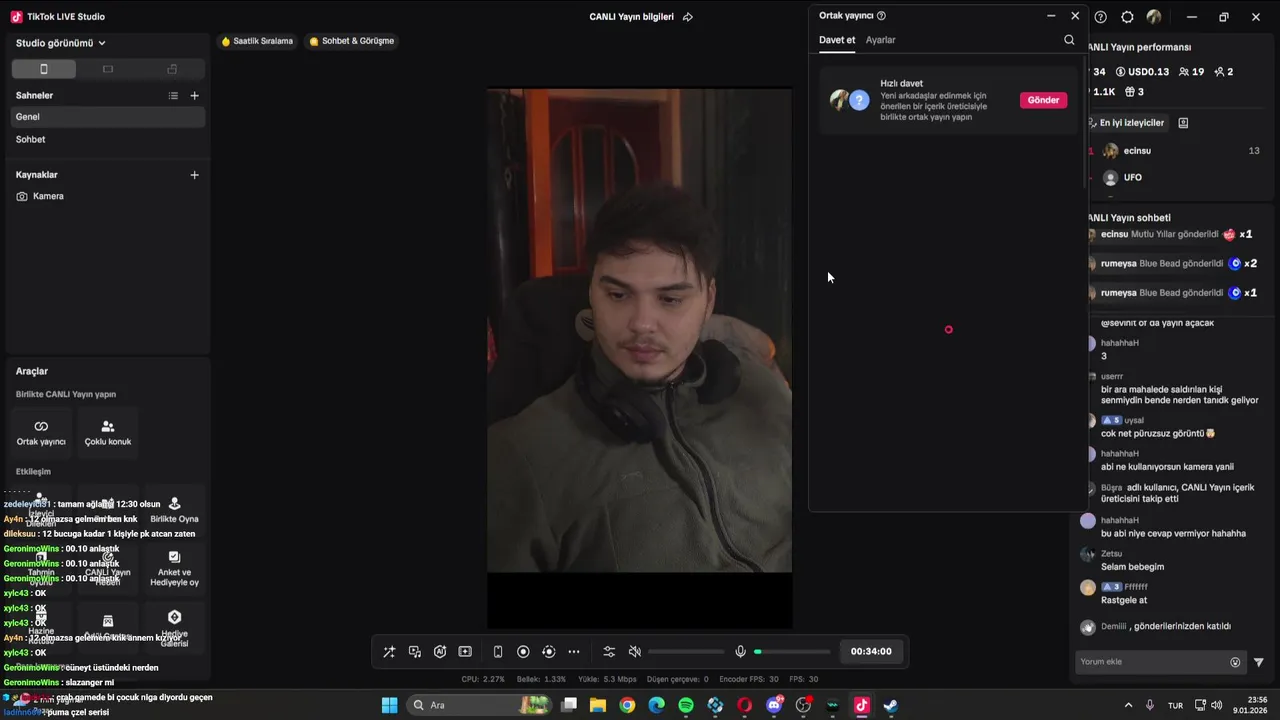This screenshot has height=720, width=1280.
Task: Open the magic wand effects tool
Action: pyautogui.click(x=389, y=652)
